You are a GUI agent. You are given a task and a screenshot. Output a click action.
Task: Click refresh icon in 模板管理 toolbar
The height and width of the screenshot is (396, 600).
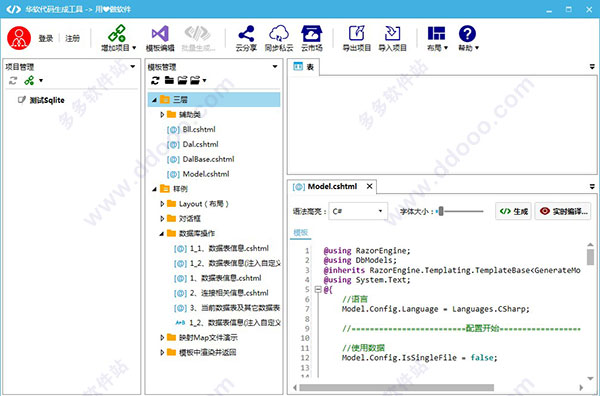coord(155,80)
